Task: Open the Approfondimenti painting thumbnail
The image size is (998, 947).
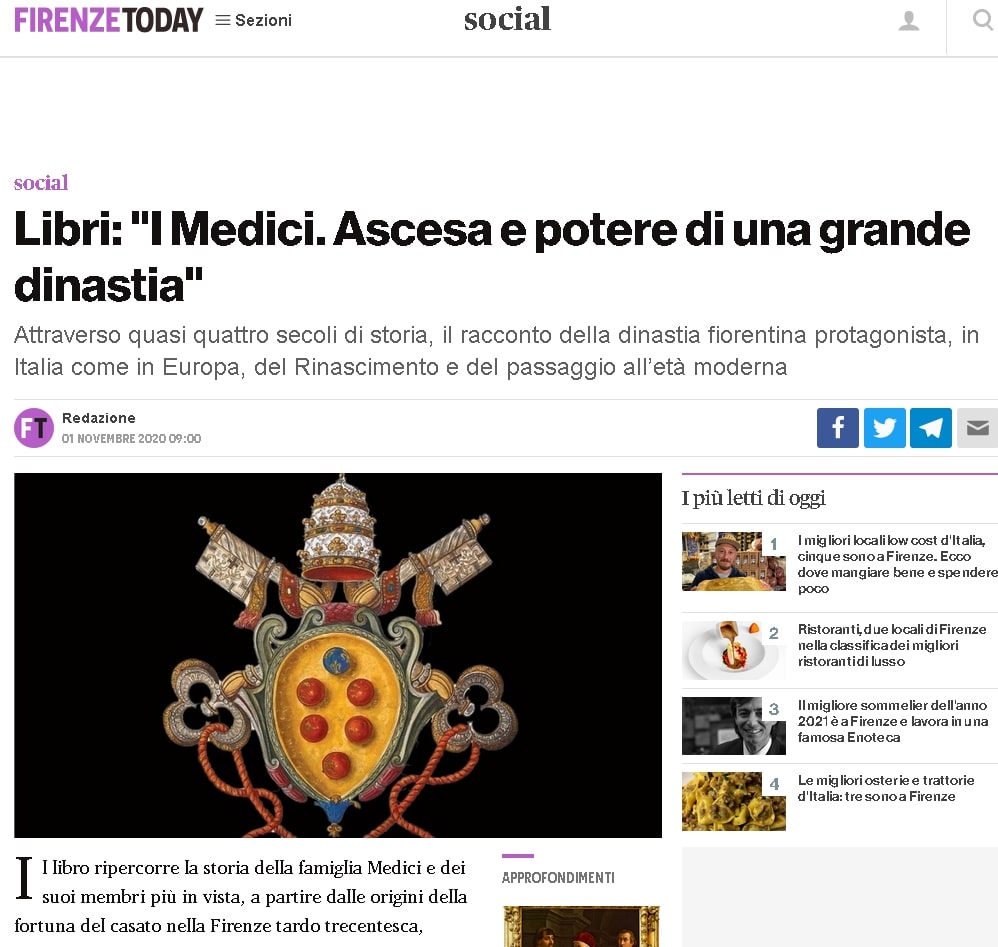Action: (581, 926)
